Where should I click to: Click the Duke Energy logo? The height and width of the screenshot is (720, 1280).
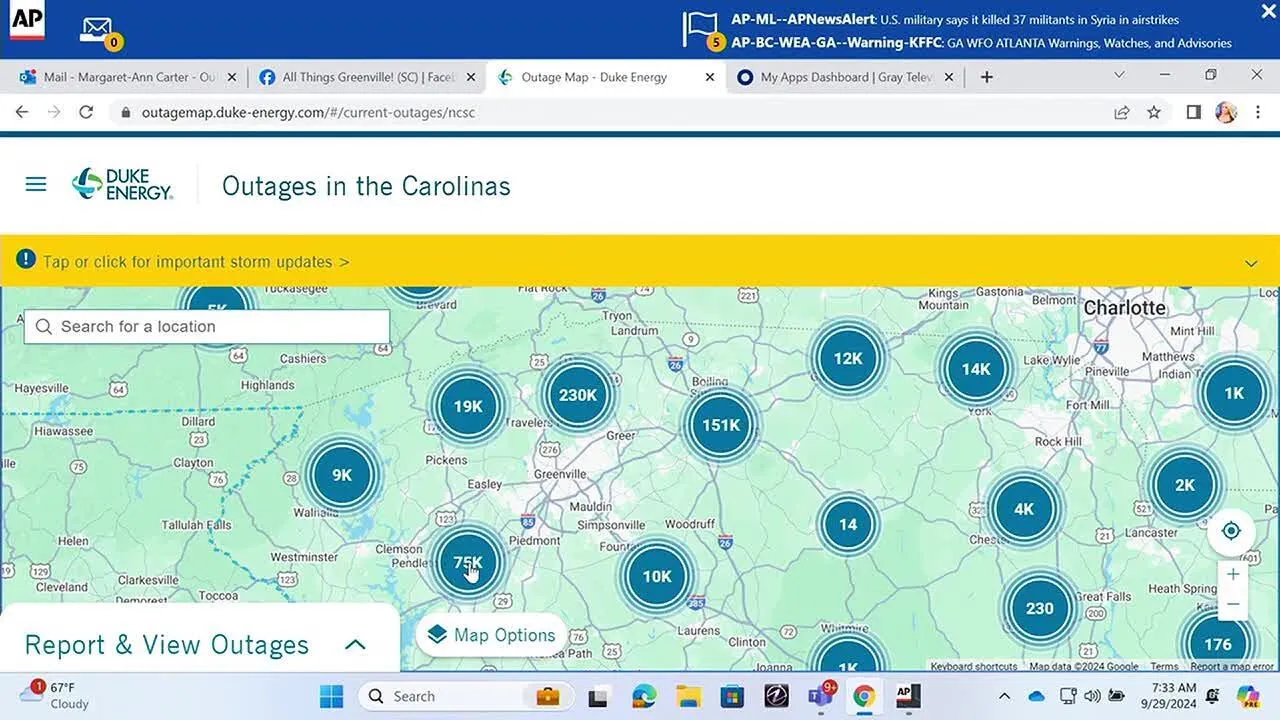(x=122, y=184)
